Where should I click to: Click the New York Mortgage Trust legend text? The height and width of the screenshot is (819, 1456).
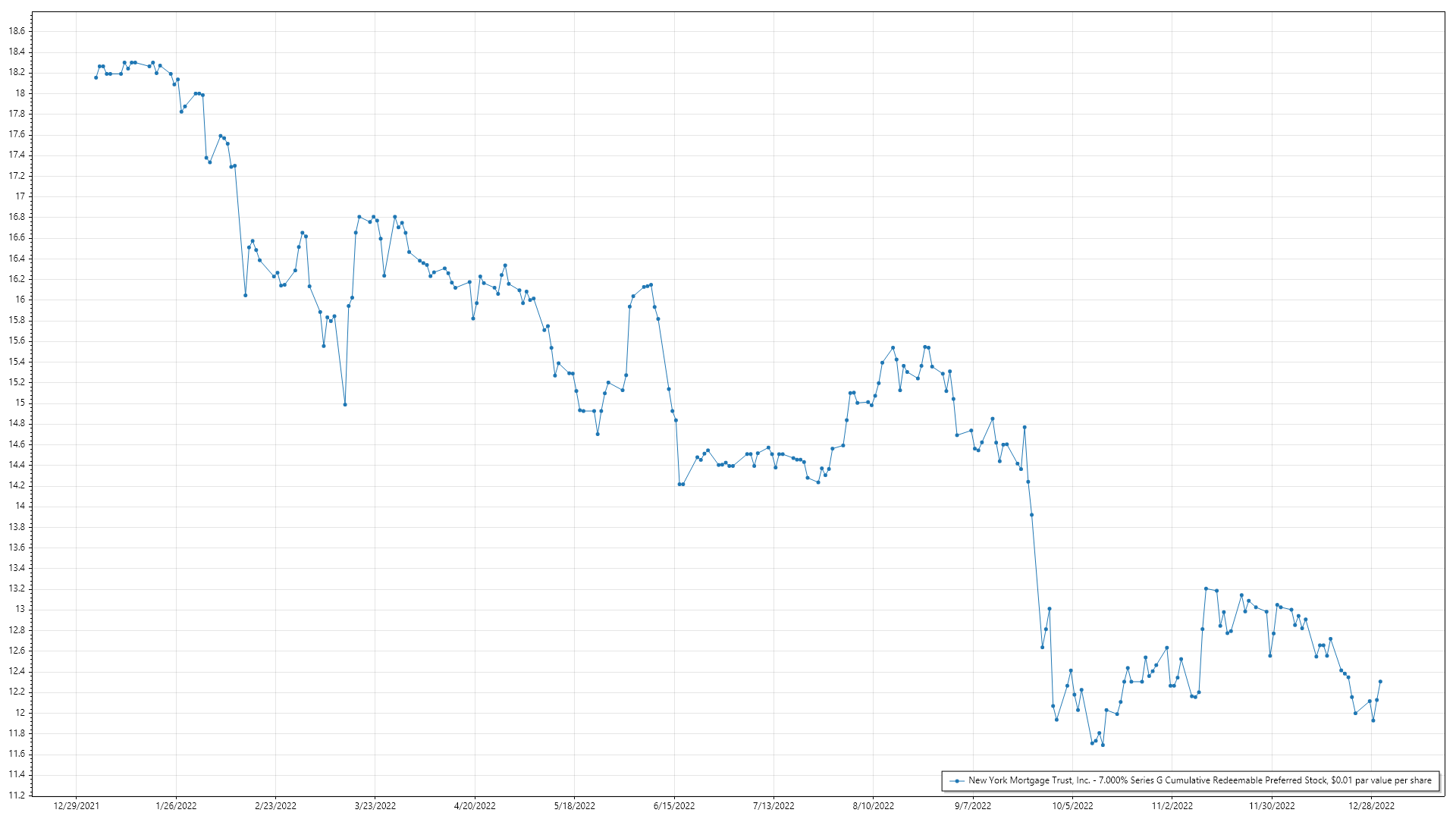point(1200,780)
